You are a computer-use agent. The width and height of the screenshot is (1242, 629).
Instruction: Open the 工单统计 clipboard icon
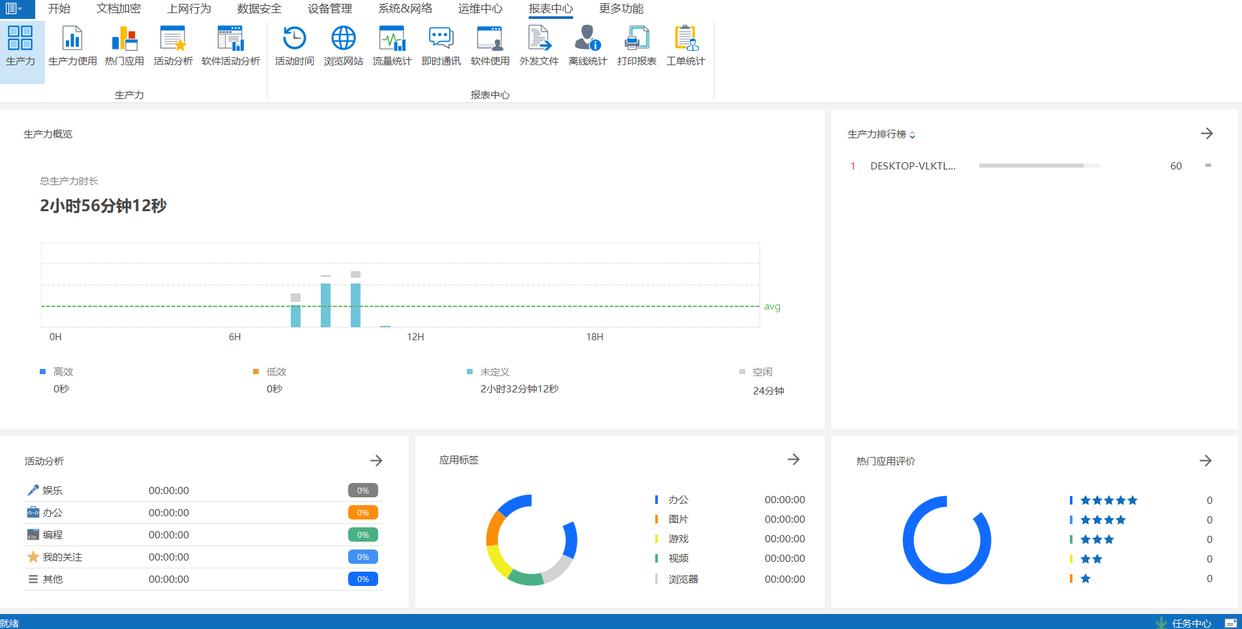686,46
